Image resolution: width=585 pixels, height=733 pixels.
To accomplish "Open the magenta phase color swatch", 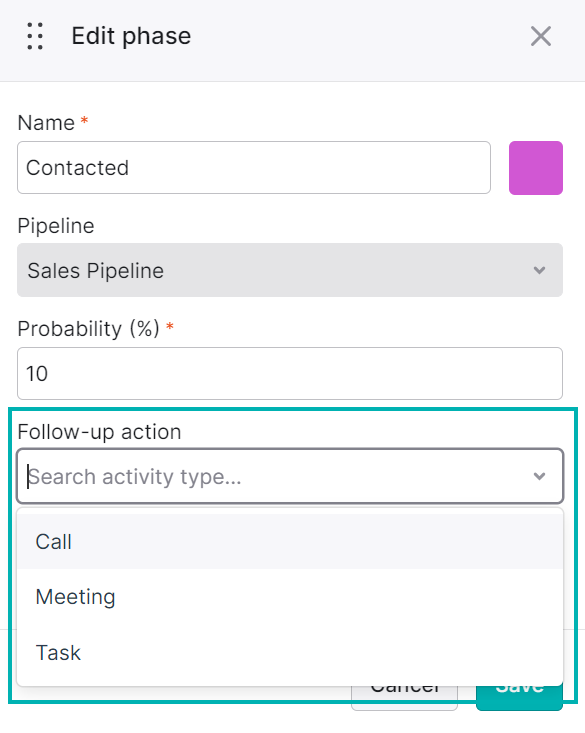I will click(536, 168).
